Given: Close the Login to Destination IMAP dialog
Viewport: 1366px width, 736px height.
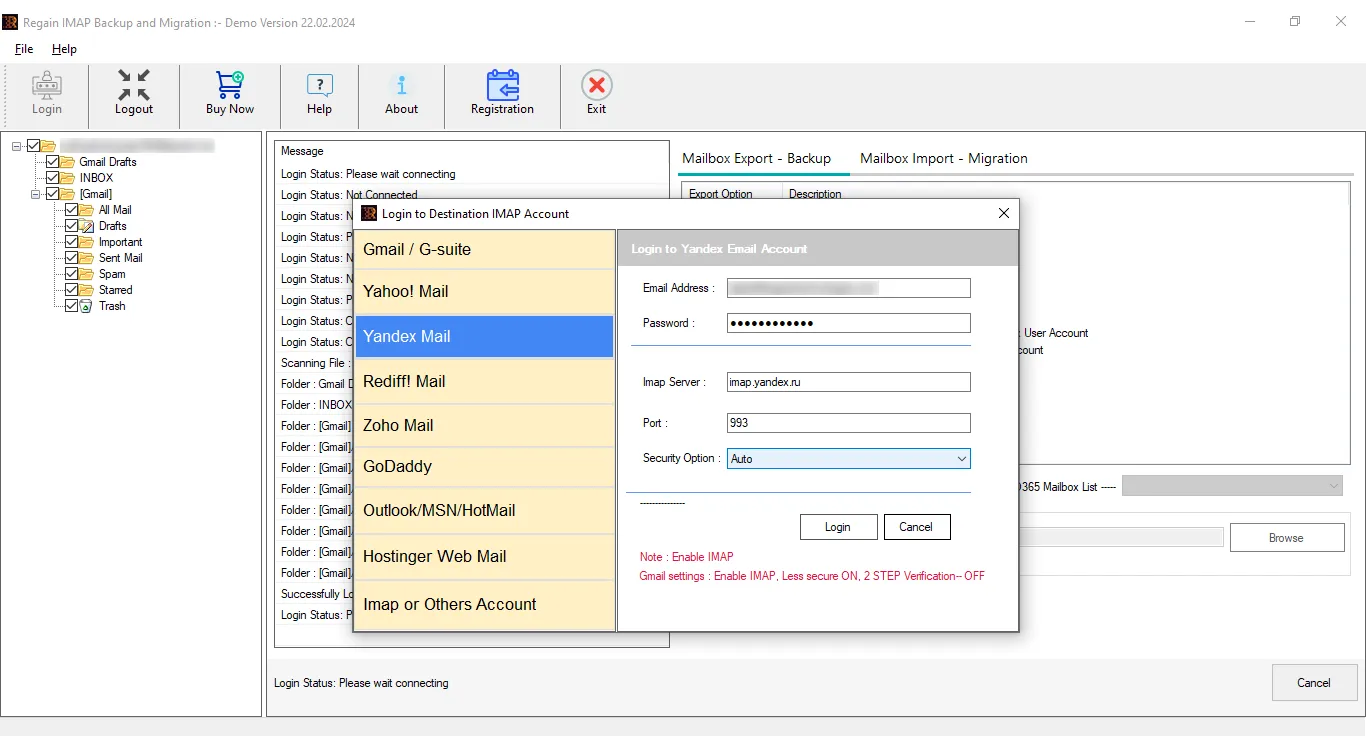Looking at the screenshot, I should (x=1004, y=213).
